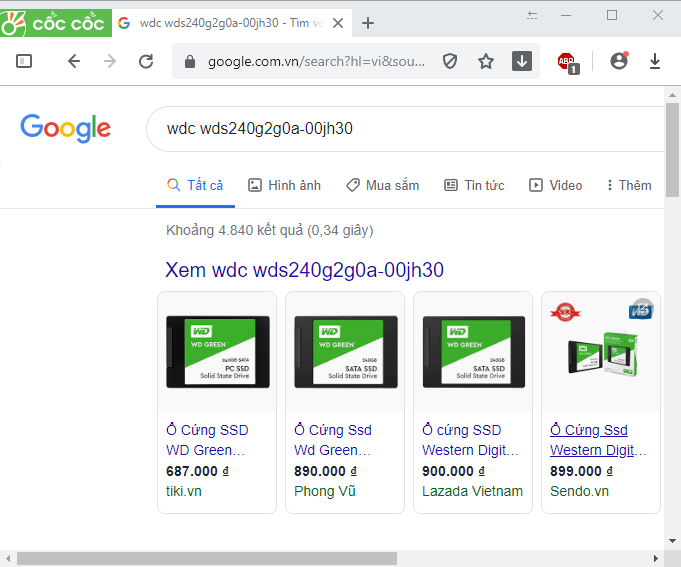Click the vertical scrollbar thumb
The width and height of the screenshot is (681, 567).
pos(672,150)
